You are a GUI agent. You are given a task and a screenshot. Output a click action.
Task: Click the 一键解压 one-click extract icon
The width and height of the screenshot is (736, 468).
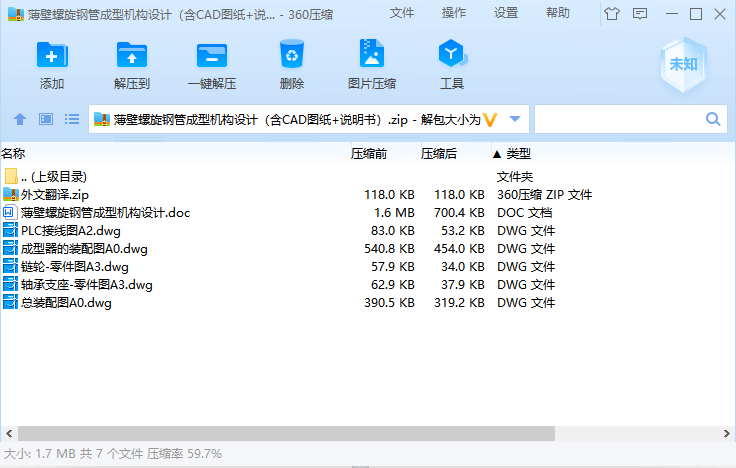tap(212, 55)
